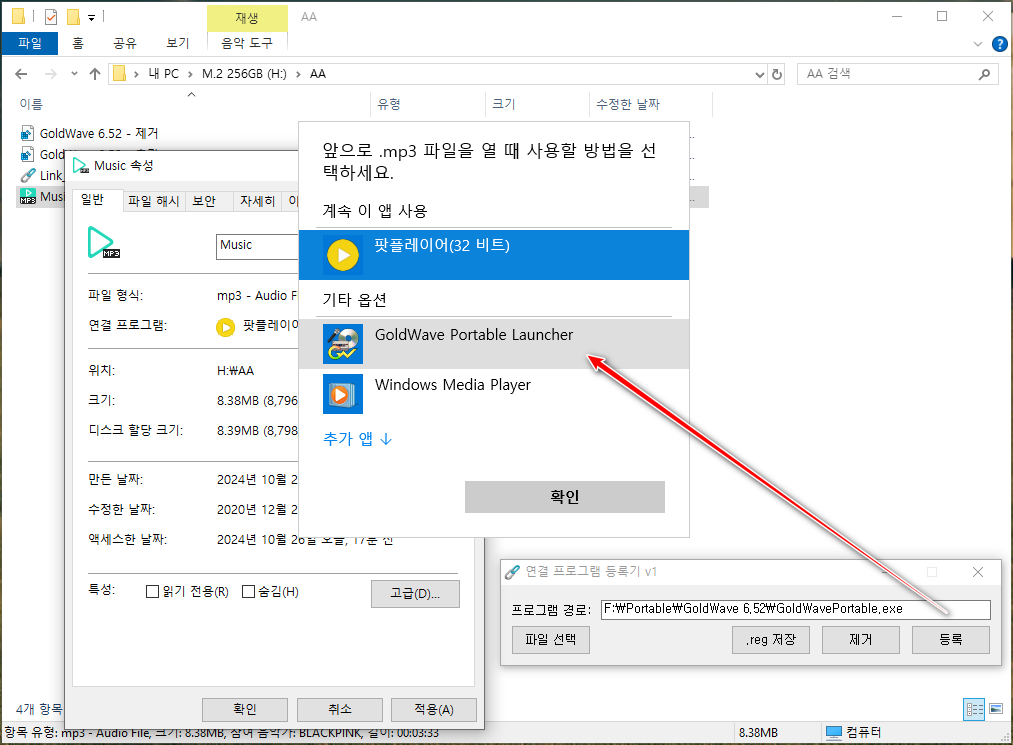
Task: Click folder icon in address bar
Action: pyautogui.click(x=120, y=74)
